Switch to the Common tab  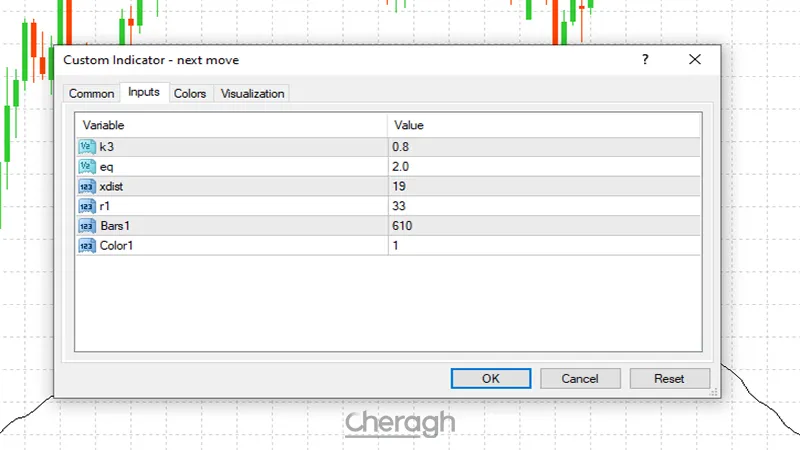pos(91,94)
